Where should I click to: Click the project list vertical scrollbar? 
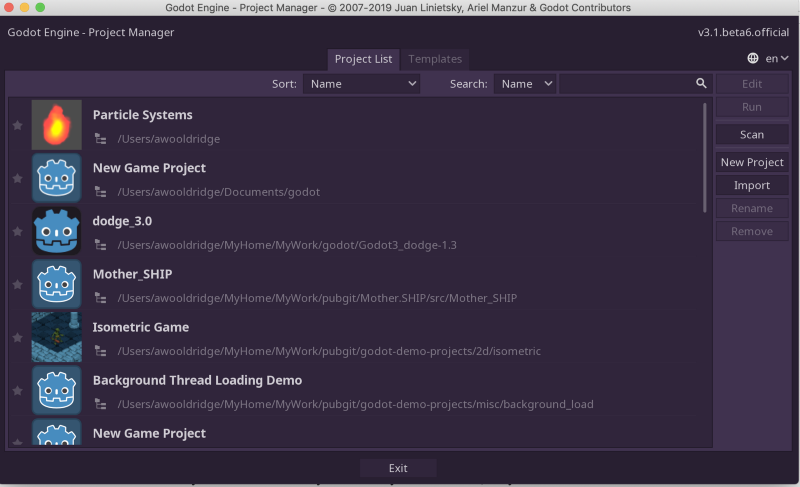(705, 158)
